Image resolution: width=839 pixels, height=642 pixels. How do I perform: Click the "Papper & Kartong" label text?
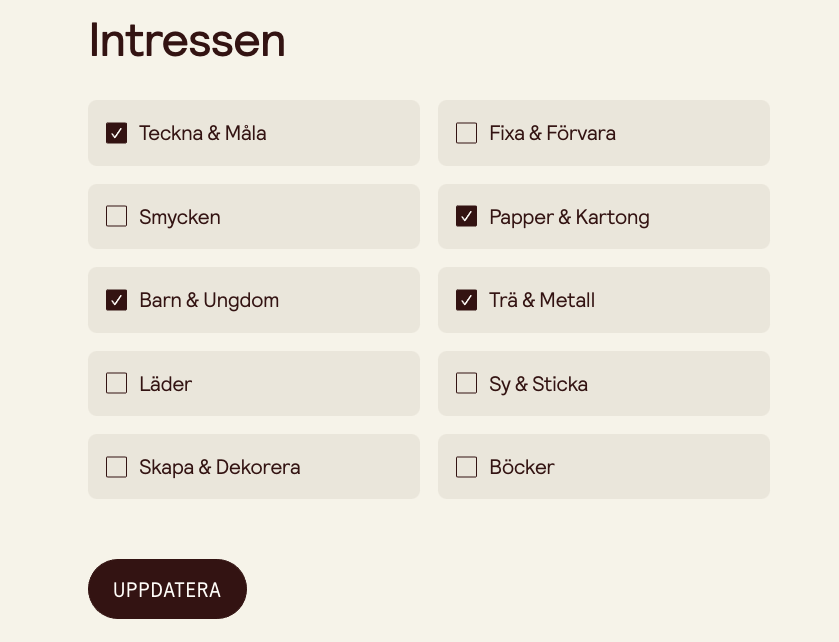click(569, 217)
